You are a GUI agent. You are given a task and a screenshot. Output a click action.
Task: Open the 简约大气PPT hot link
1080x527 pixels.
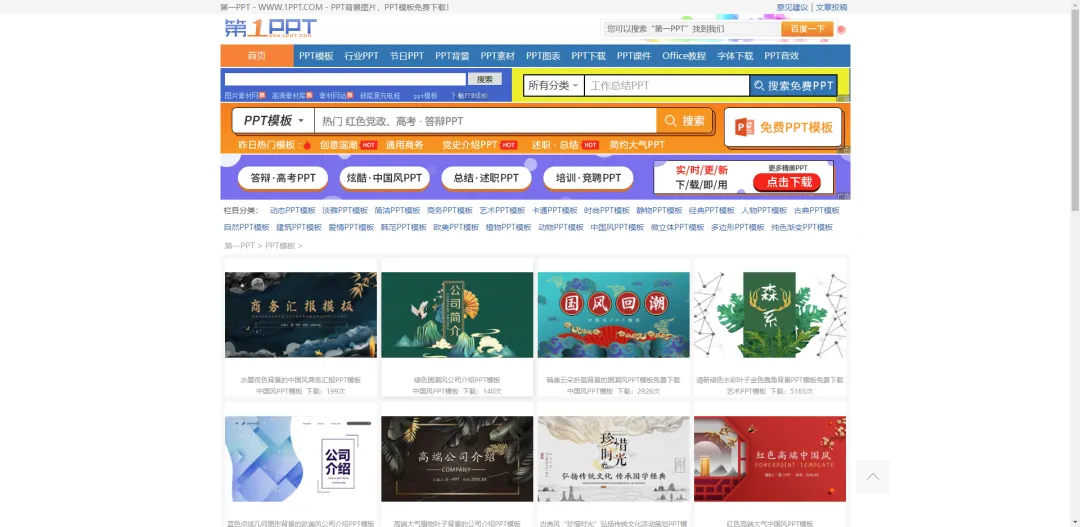tap(637, 145)
